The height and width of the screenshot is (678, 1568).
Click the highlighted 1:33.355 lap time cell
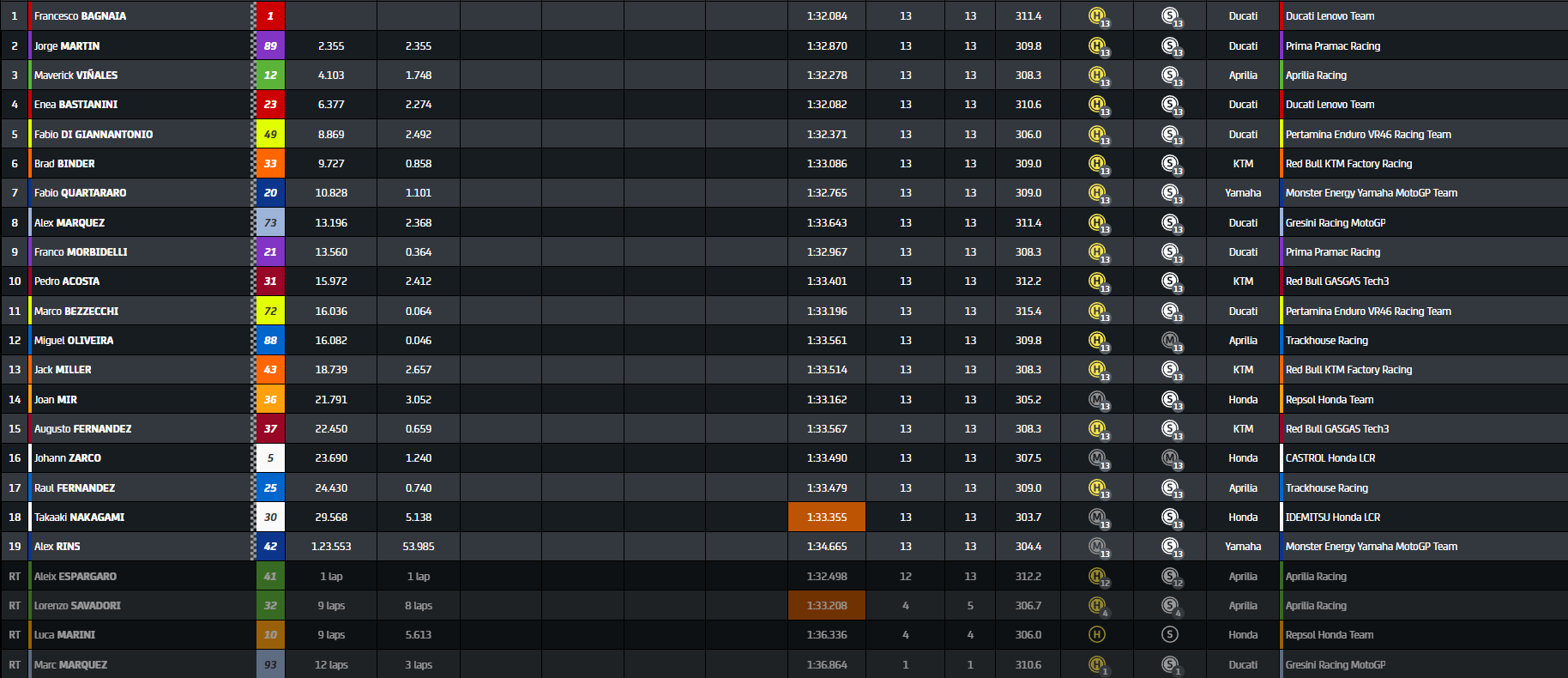pos(827,518)
